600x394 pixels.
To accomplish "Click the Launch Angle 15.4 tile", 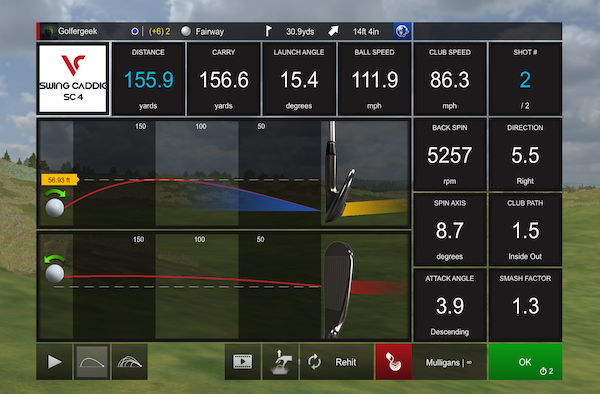I will (299, 79).
